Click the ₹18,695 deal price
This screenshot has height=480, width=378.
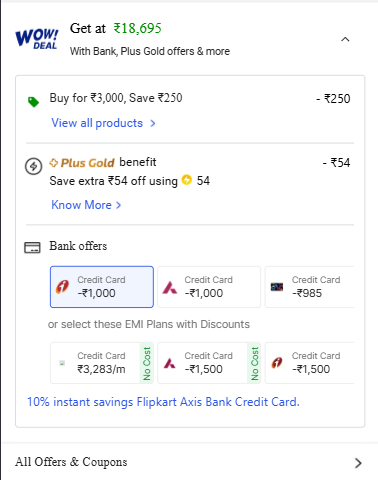coord(137,28)
